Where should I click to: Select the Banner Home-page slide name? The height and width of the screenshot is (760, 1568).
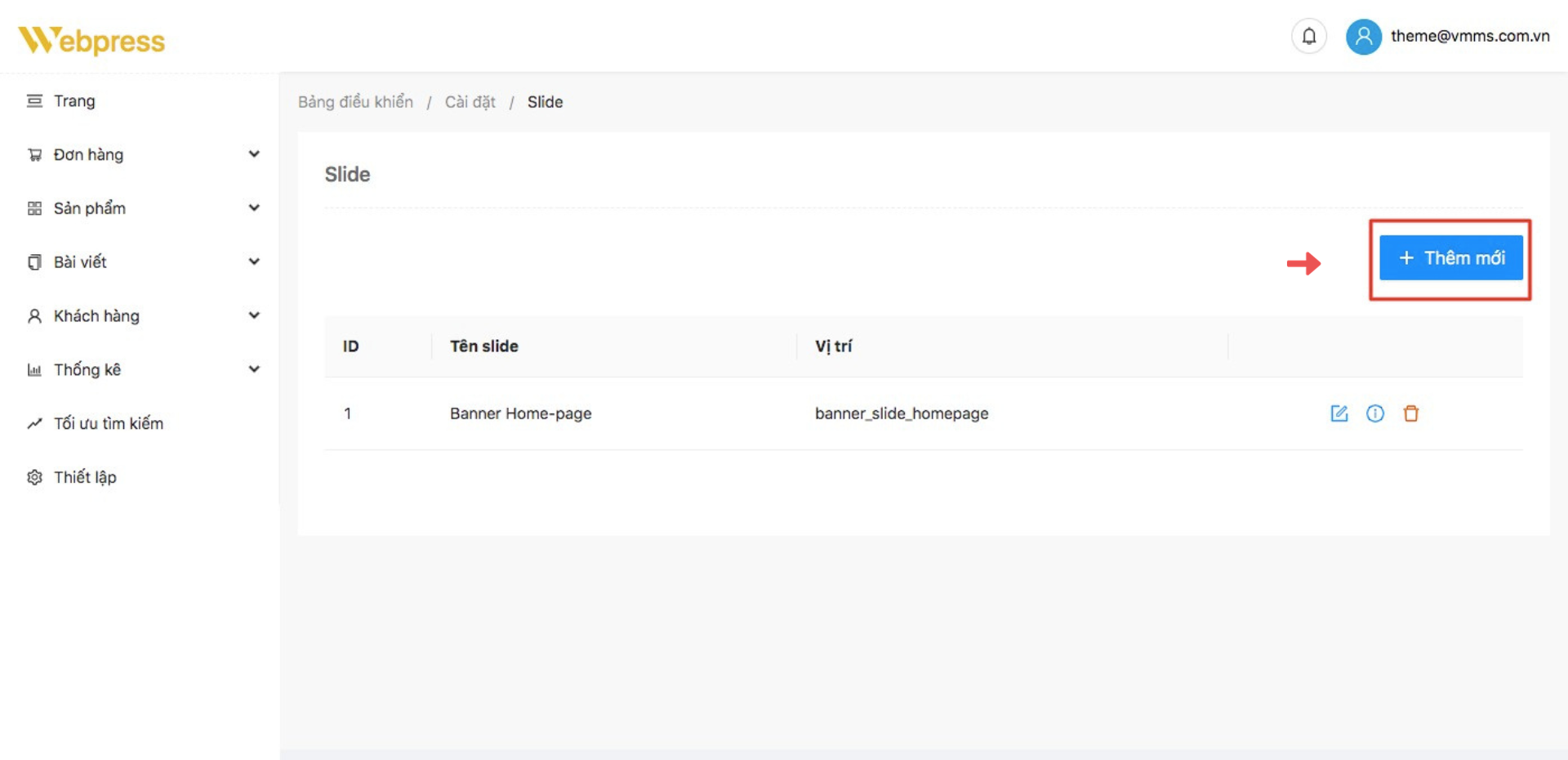click(x=520, y=414)
